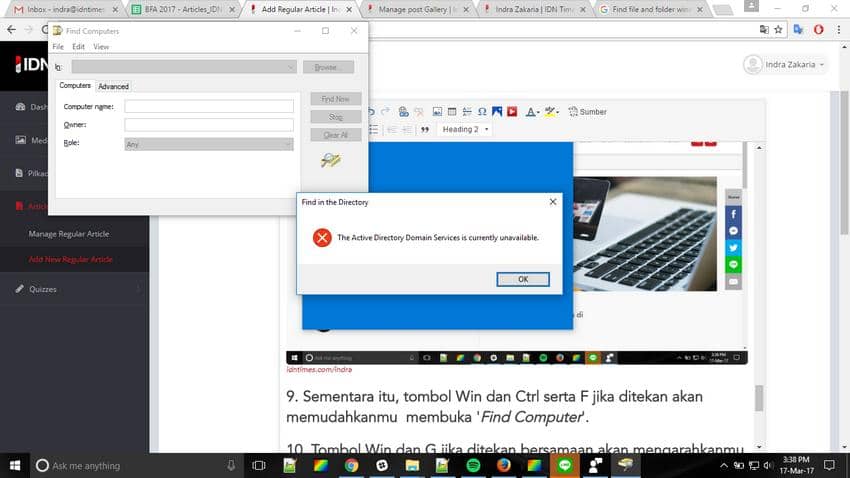
Task: Open the text color picker icon
Action: (532, 112)
